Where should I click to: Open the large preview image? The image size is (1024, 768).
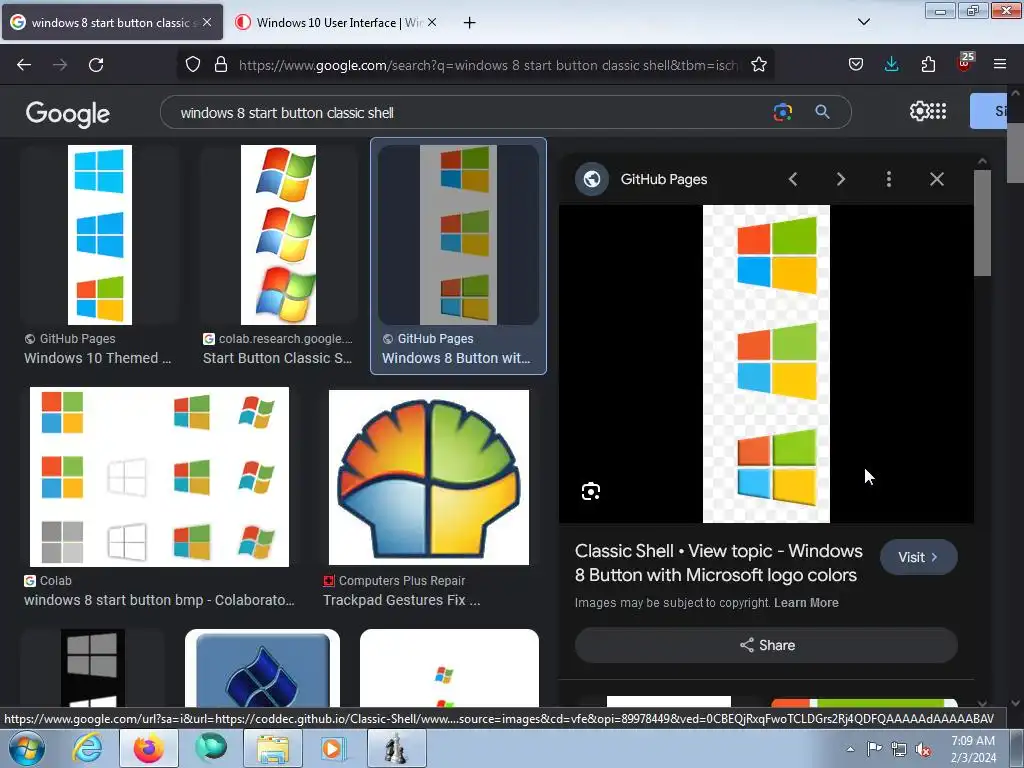pos(766,364)
